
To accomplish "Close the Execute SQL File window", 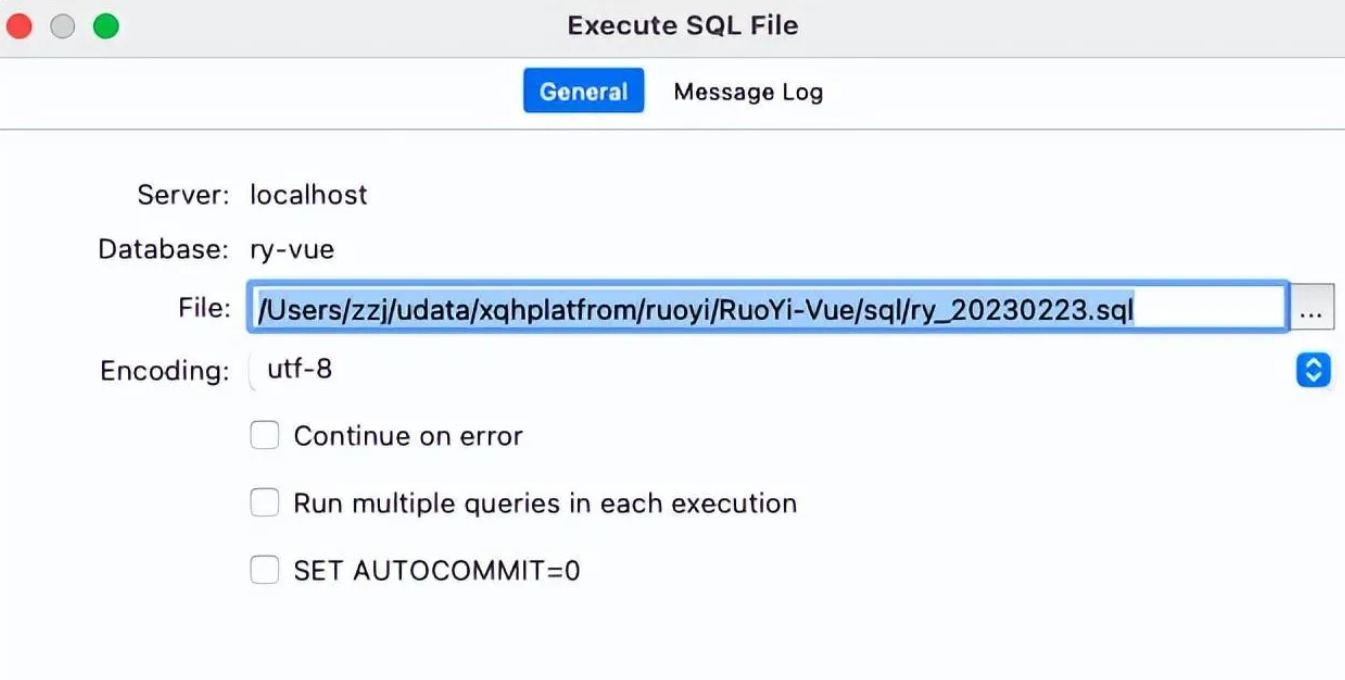I will coord(19,26).
